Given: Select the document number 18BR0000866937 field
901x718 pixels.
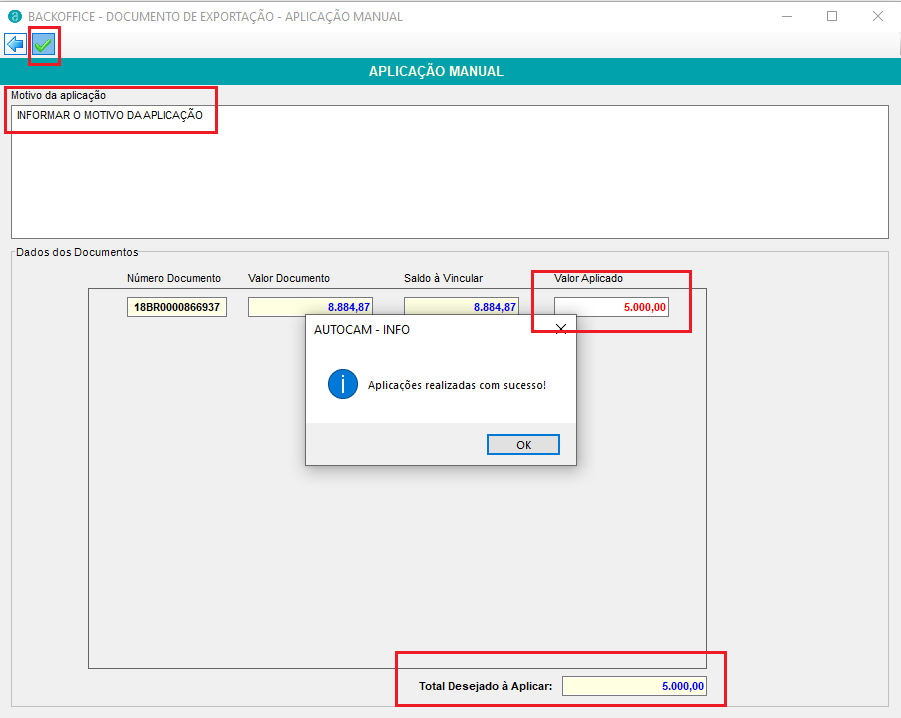Looking at the screenshot, I should tap(177, 308).
